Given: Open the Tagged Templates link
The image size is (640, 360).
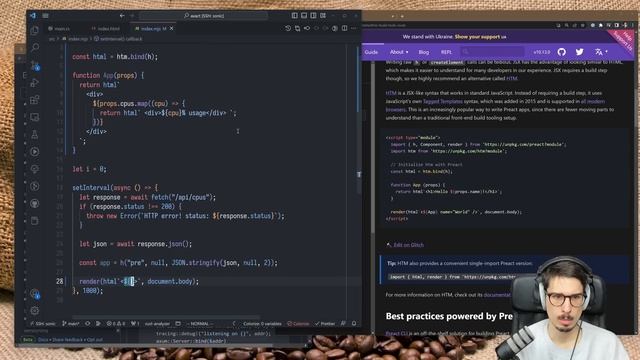Looking at the screenshot, I should (x=442, y=101).
